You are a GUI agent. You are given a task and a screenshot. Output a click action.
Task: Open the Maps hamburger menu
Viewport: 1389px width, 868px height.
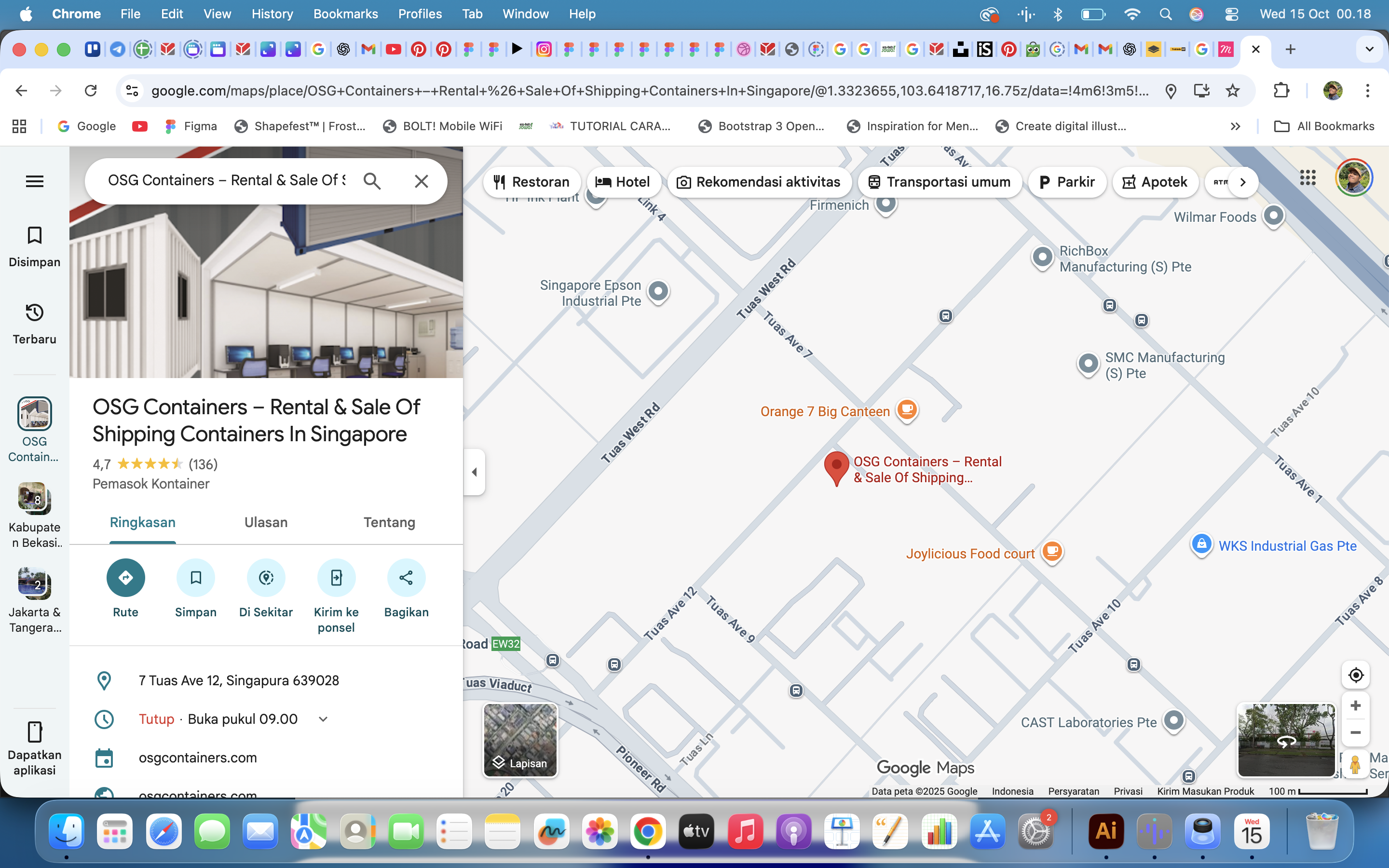34,181
